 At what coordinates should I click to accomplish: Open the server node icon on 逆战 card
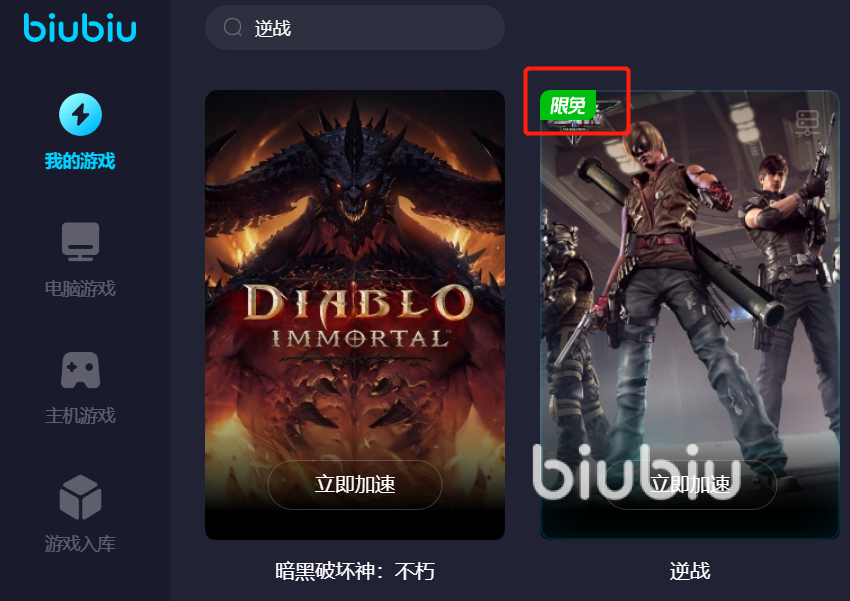pyautogui.click(x=807, y=122)
